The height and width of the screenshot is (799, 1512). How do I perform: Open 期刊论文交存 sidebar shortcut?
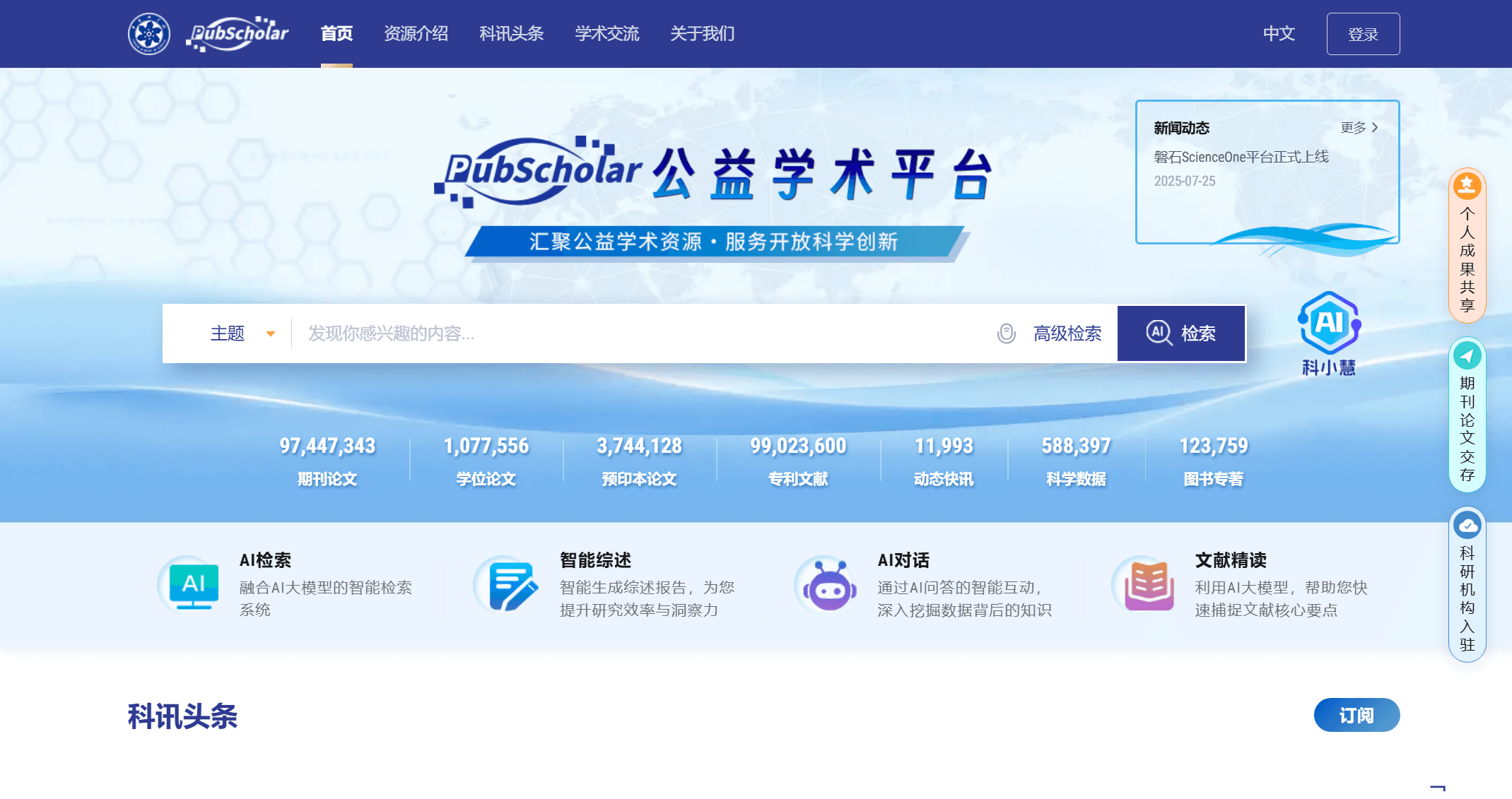[1467, 413]
